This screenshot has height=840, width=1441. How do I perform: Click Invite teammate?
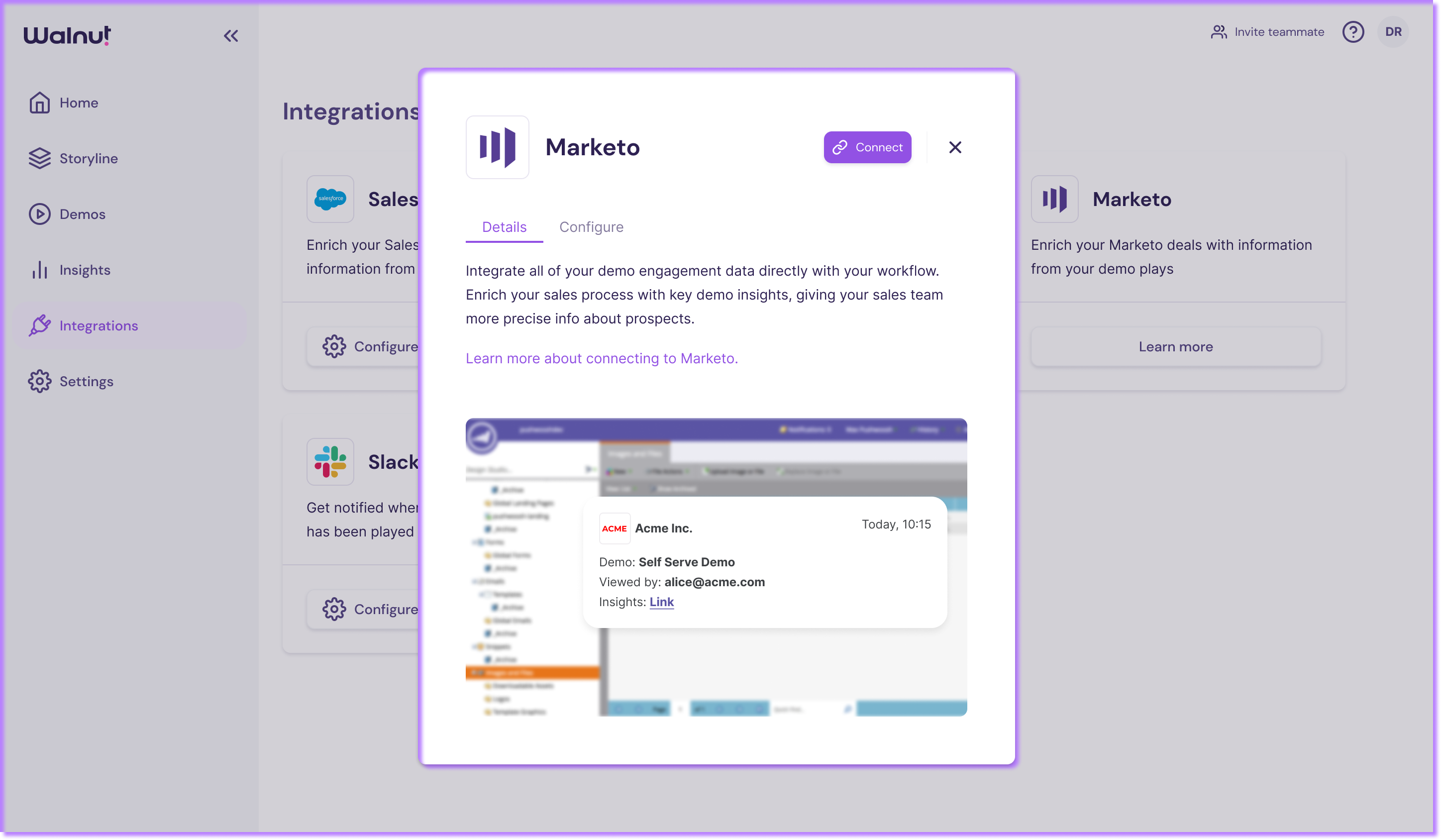(x=1267, y=32)
